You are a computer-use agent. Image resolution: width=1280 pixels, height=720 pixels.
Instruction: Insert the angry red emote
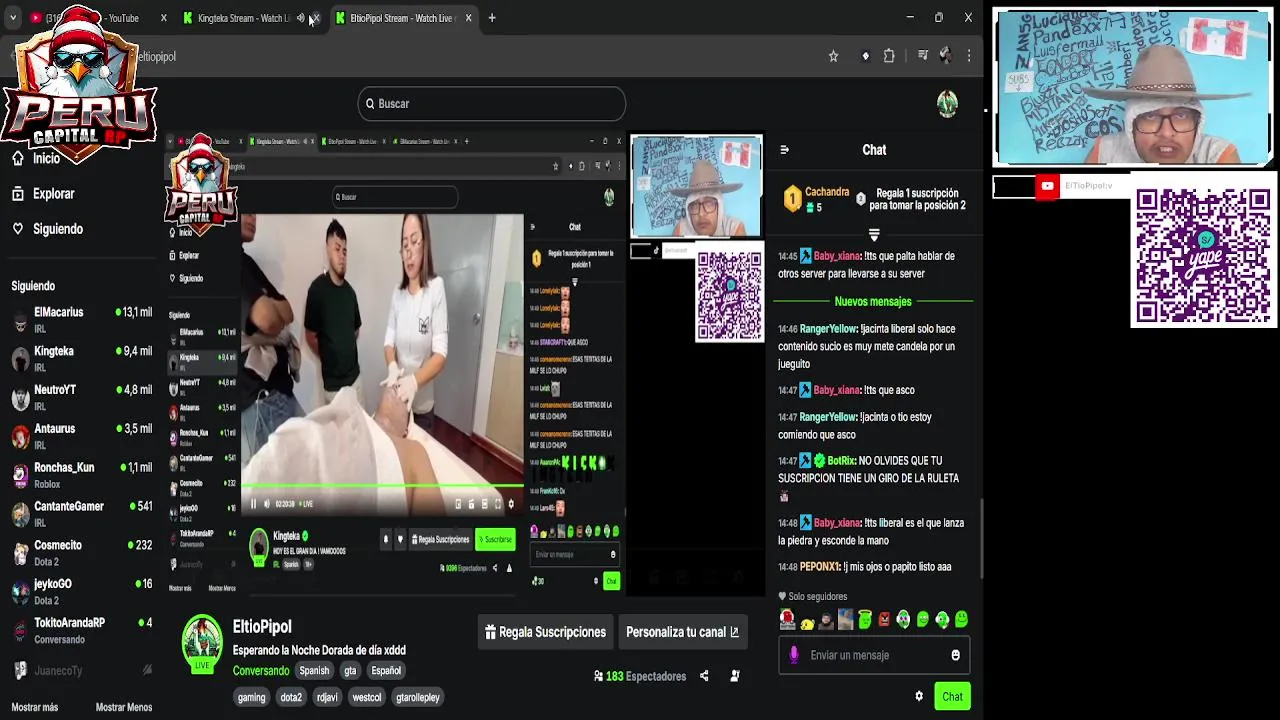[x=884, y=620]
